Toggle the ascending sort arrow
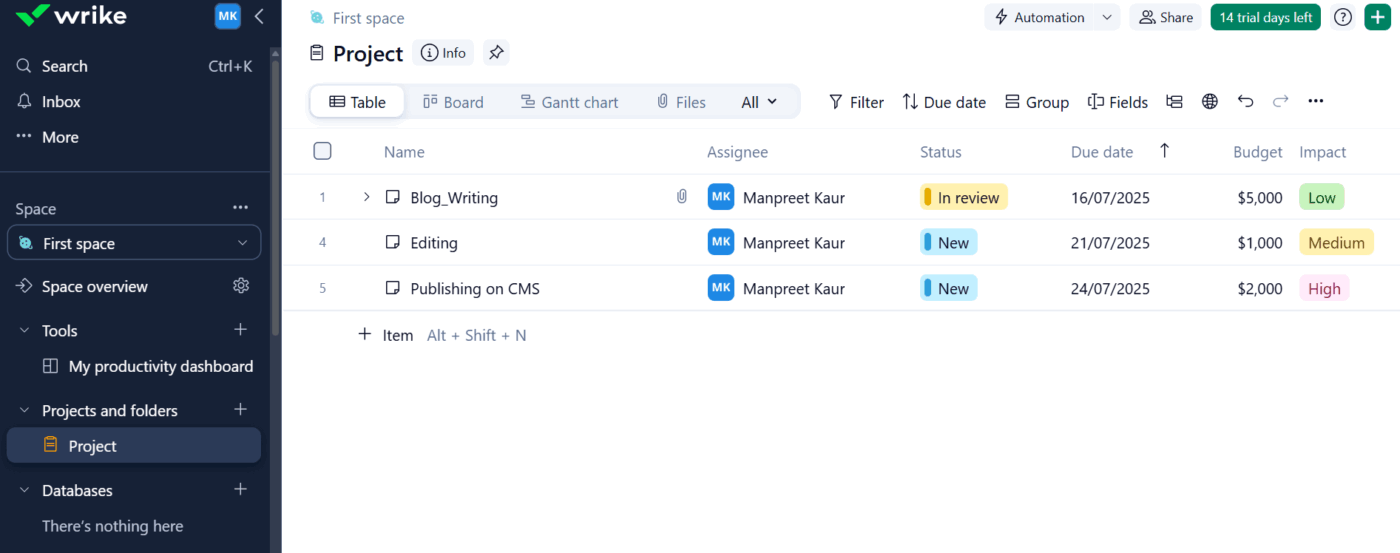 (x=1164, y=150)
